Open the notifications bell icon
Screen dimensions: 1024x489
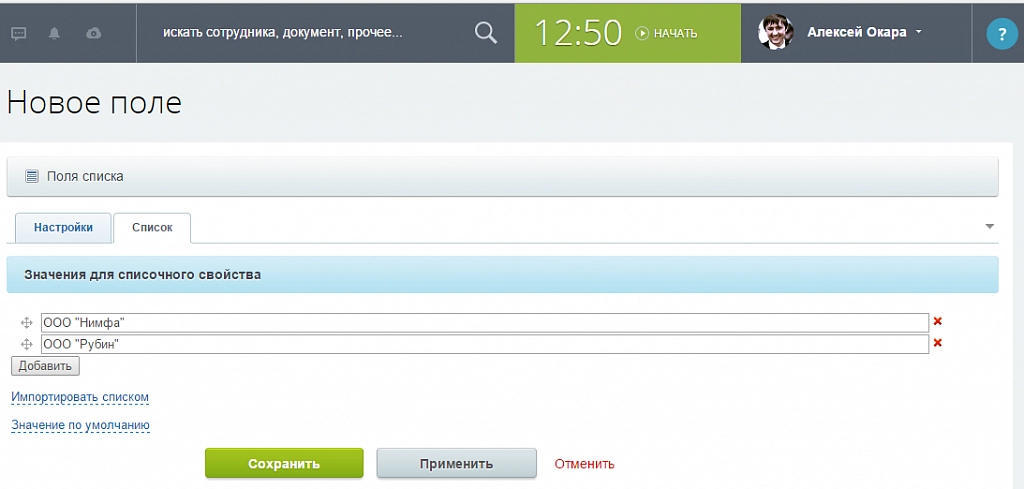point(54,33)
